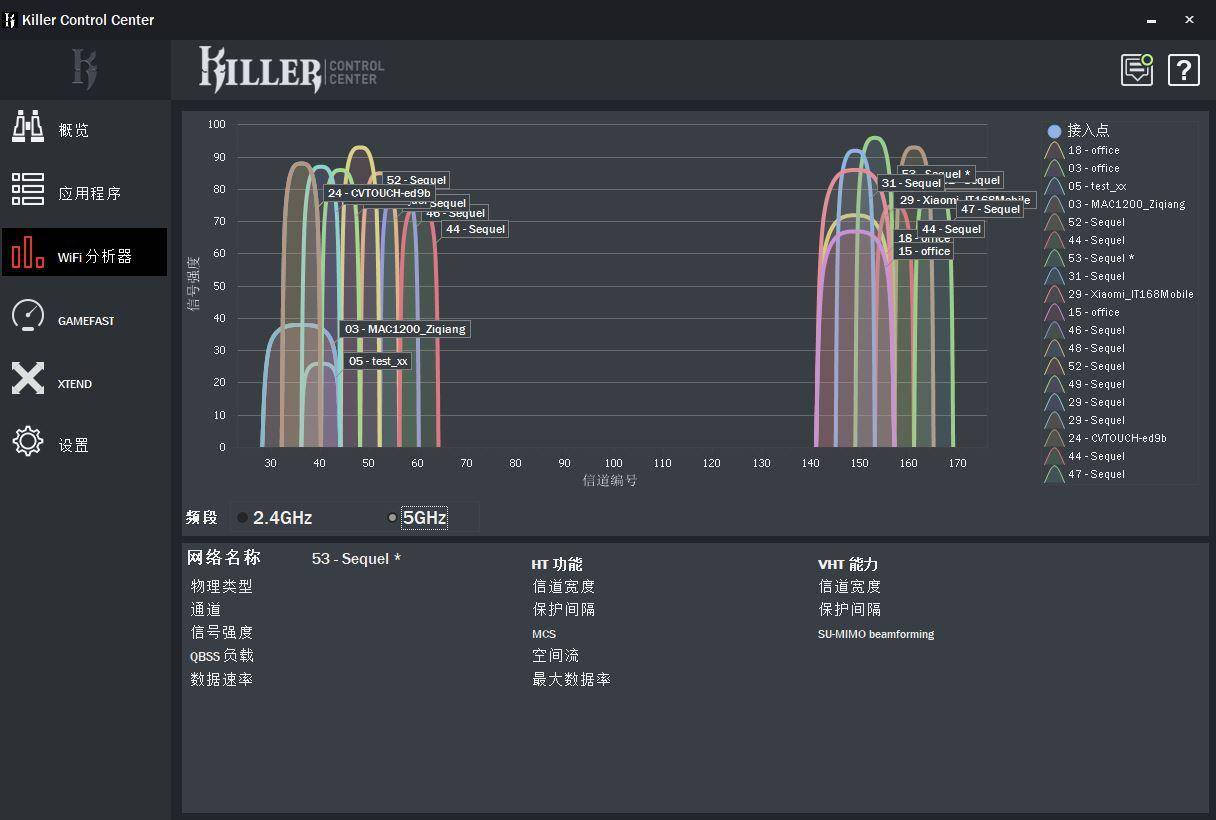Open the system menu via title bar Killer icon
This screenshot has height=820, width=1216.
[10, 19]
